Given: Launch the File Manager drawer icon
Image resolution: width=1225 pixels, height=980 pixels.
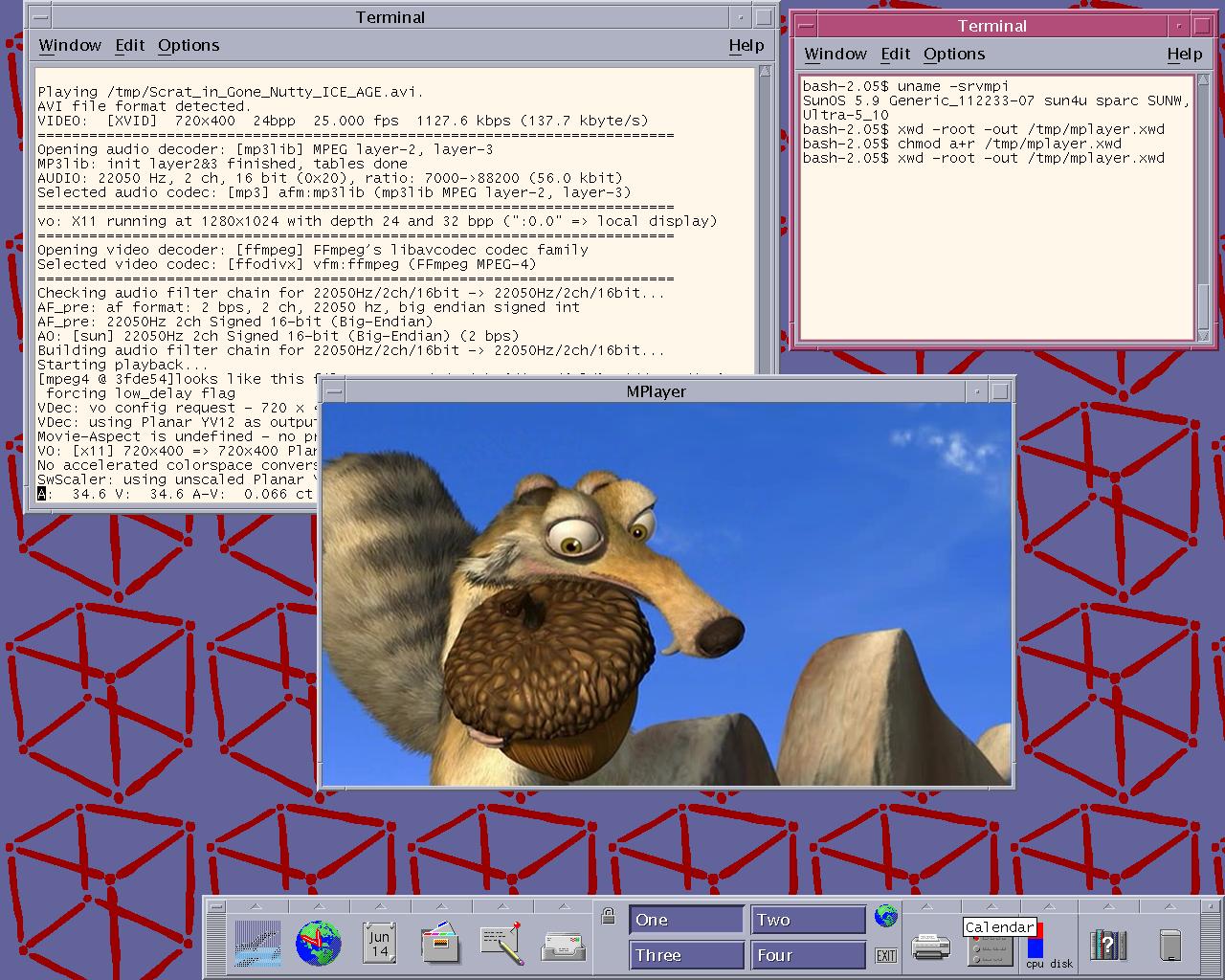Looking at the screenshot, I should (x=440, y=944).
